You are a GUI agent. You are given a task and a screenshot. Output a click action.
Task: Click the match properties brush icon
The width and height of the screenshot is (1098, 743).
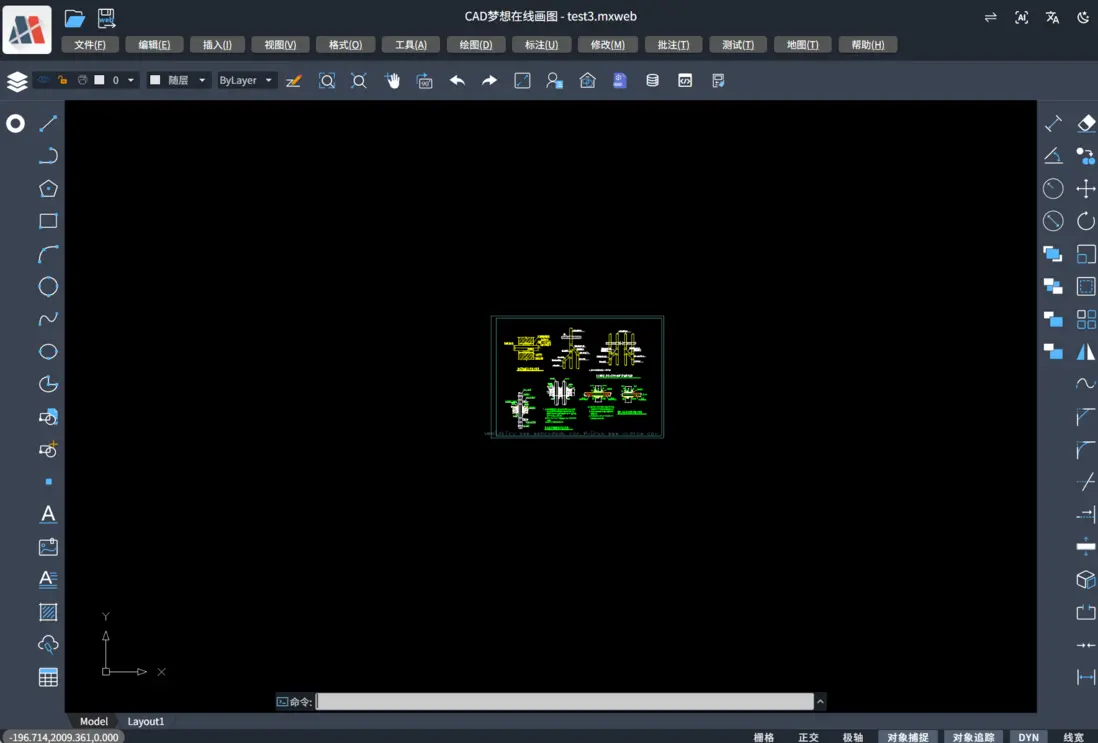click(x=293, y=81)
